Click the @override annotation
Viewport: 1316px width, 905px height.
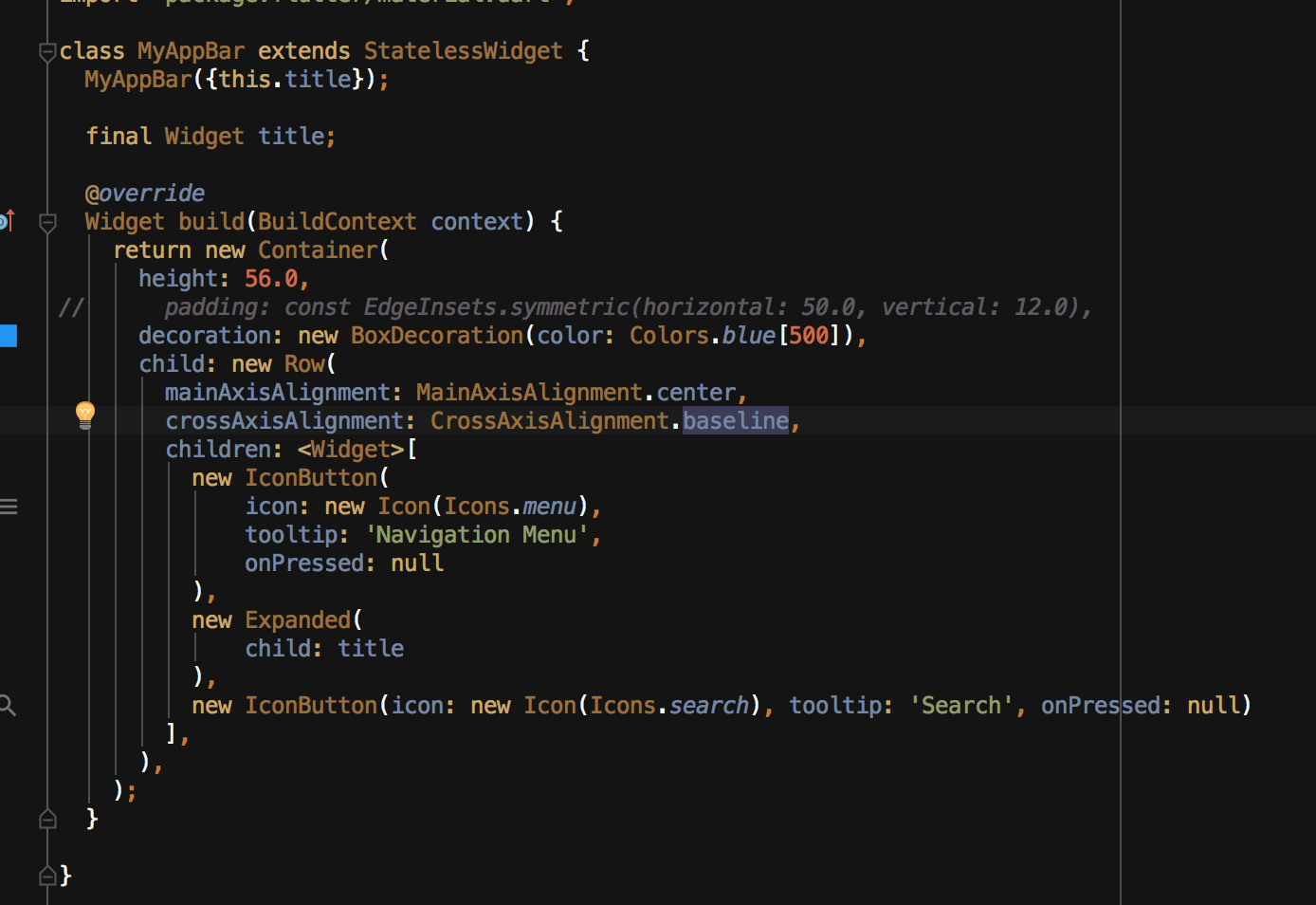coord(144,193)
